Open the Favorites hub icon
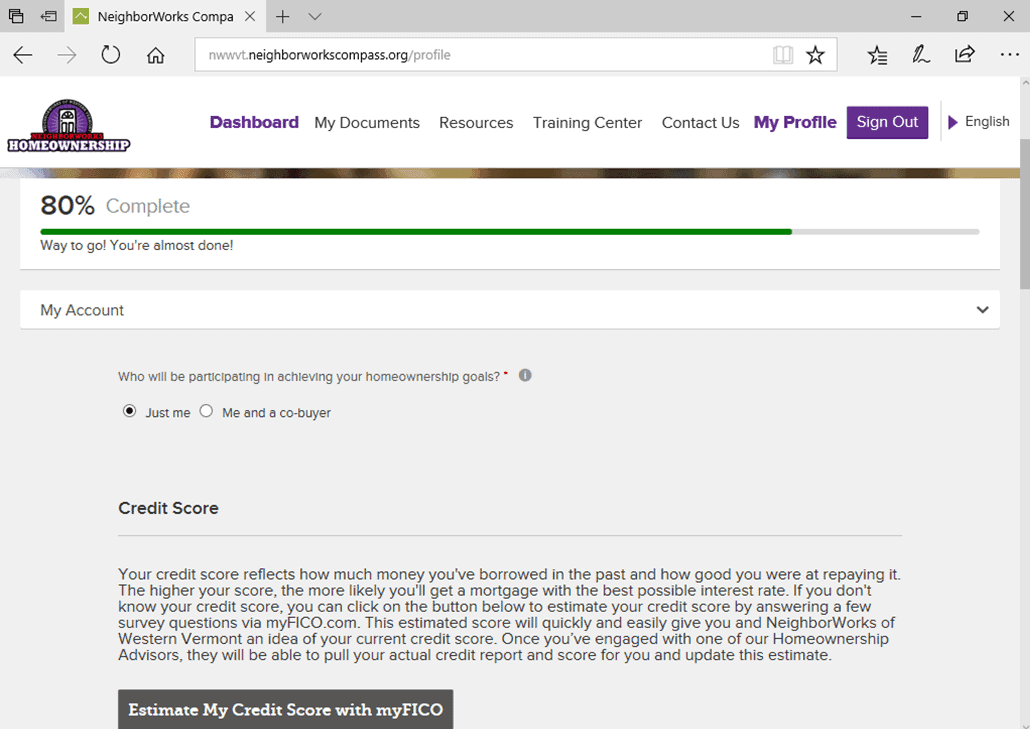The height and width of the screenshot is (729, 1030). tap(878, 55)
